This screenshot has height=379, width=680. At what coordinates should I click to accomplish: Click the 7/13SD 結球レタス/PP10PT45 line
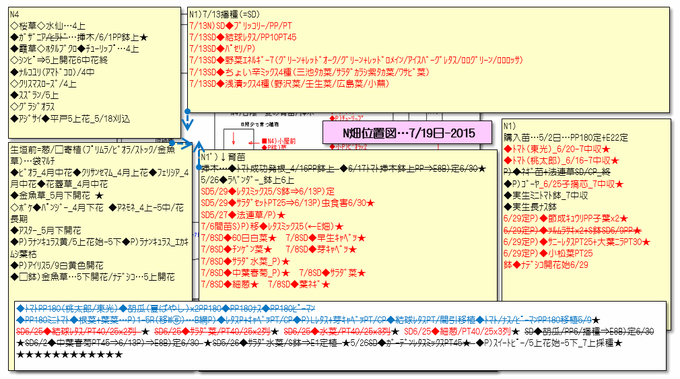pyautogui.click(x=243, y=37)
